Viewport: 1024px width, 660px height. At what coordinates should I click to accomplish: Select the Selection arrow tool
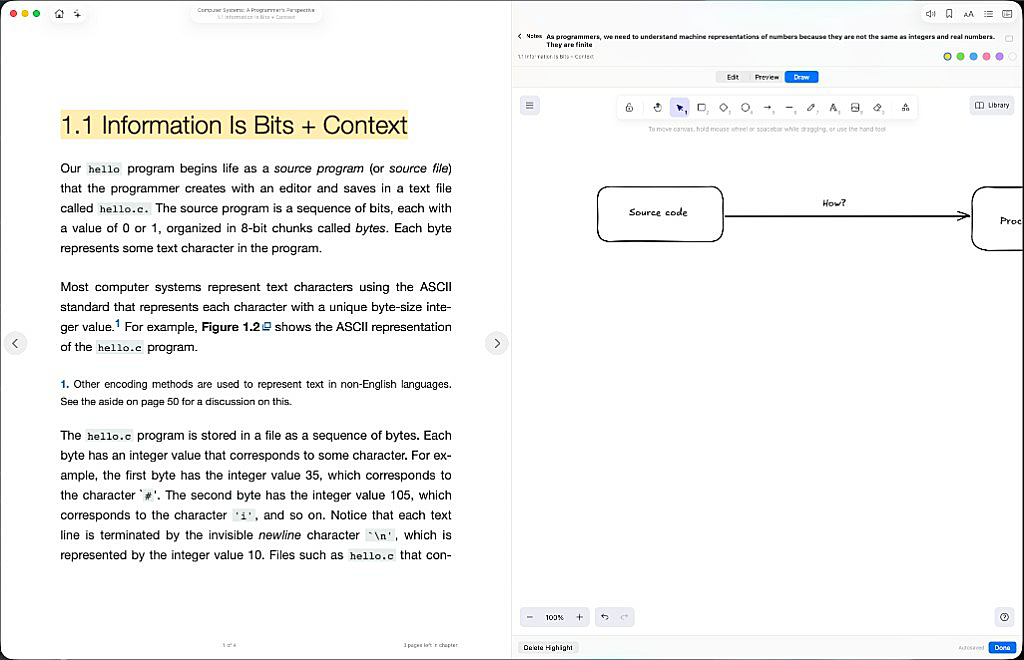(680, 108)
